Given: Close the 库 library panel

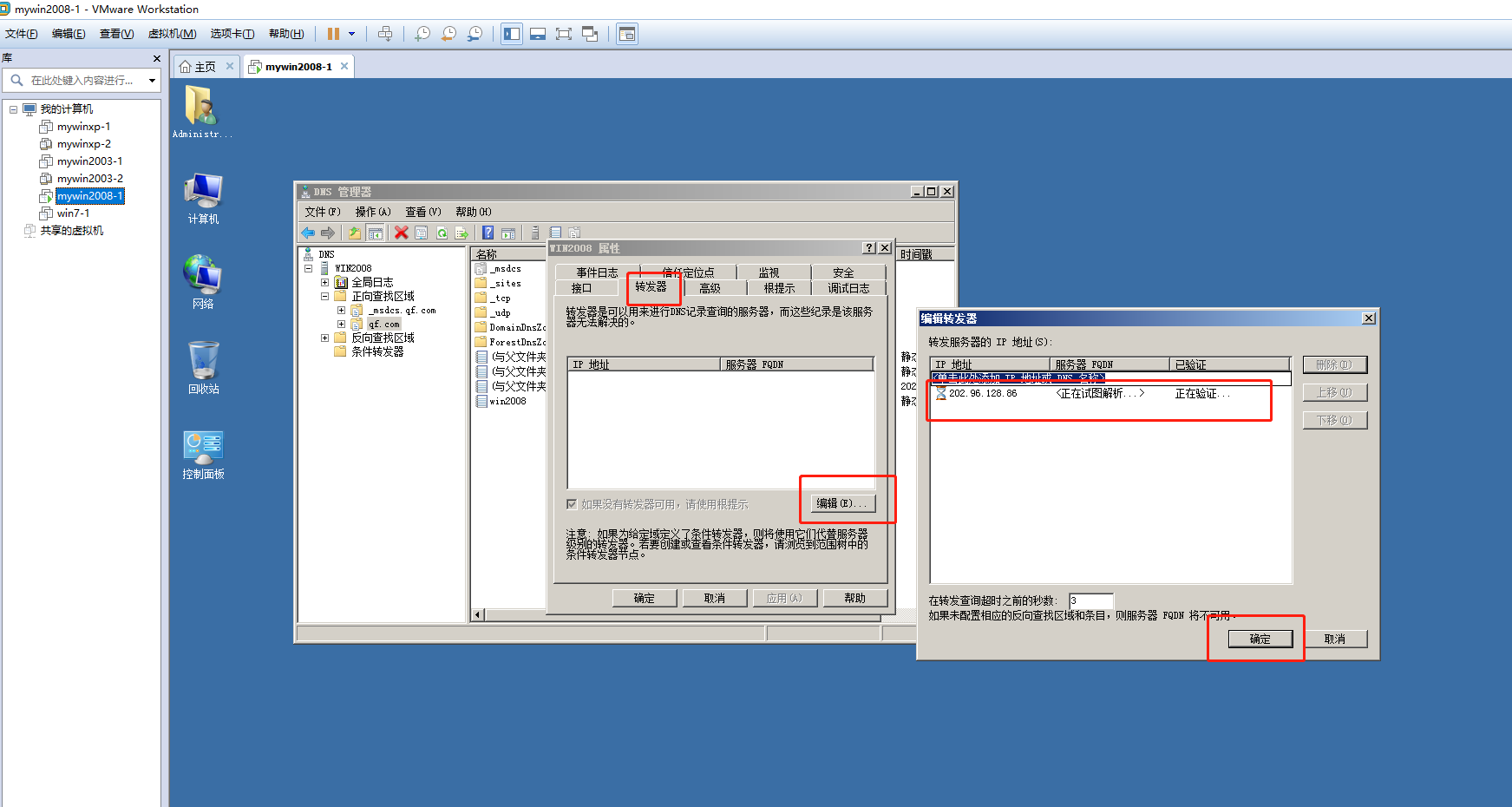Looking at the screenshot, I should (x=156, y=58).
